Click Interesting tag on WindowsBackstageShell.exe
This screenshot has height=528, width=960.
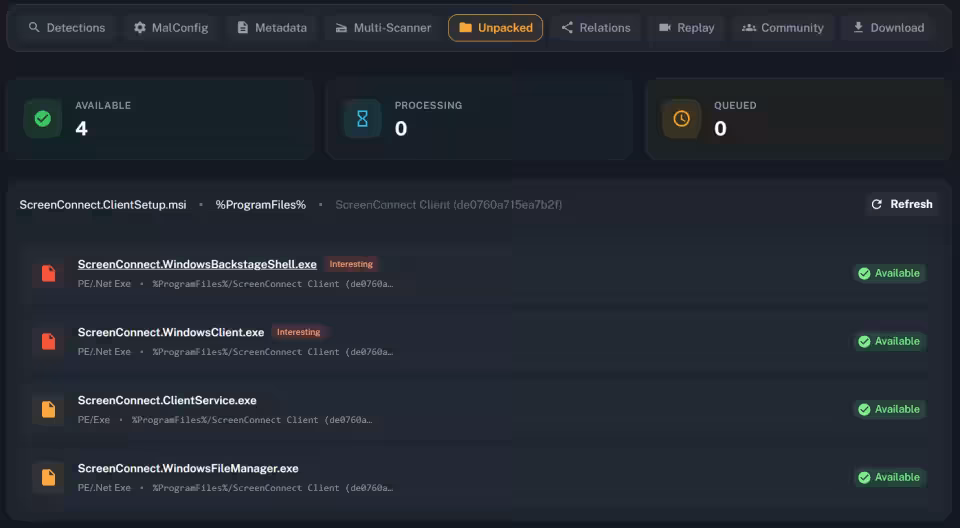351,264
